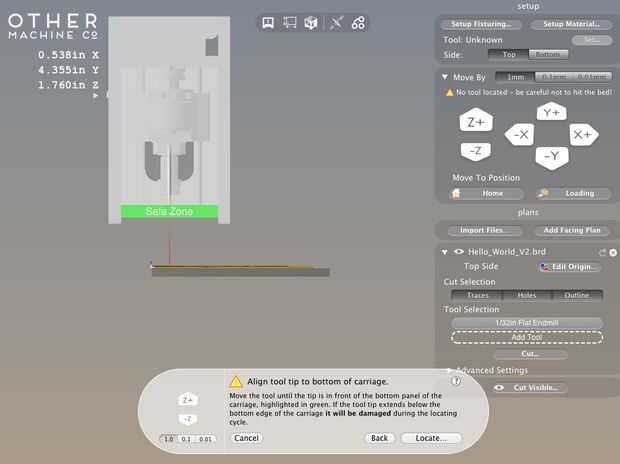Set Move By to 0.01mm
Screen dimensions: 620x464
tap(592, 77)
